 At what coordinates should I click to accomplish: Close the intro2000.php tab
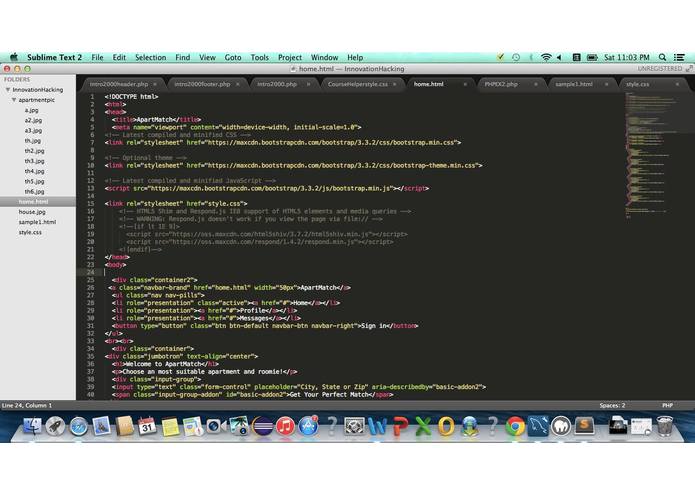[308, 84]
